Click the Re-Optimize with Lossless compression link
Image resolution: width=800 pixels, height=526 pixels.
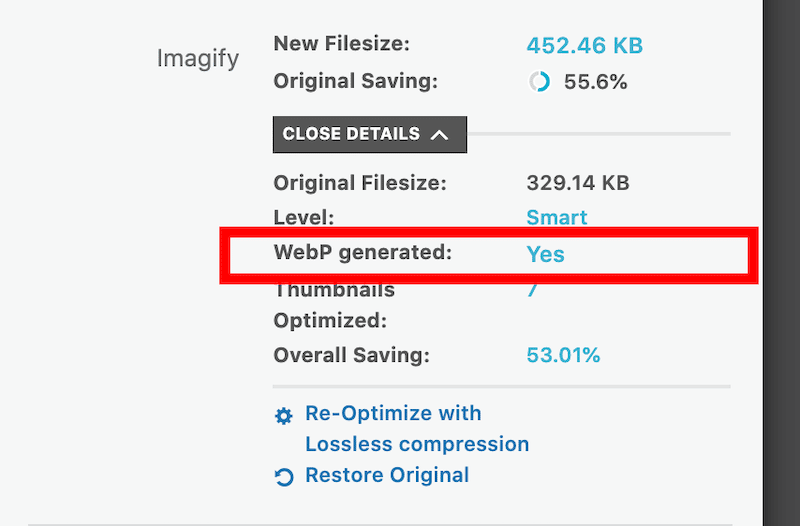pos(417,429)
